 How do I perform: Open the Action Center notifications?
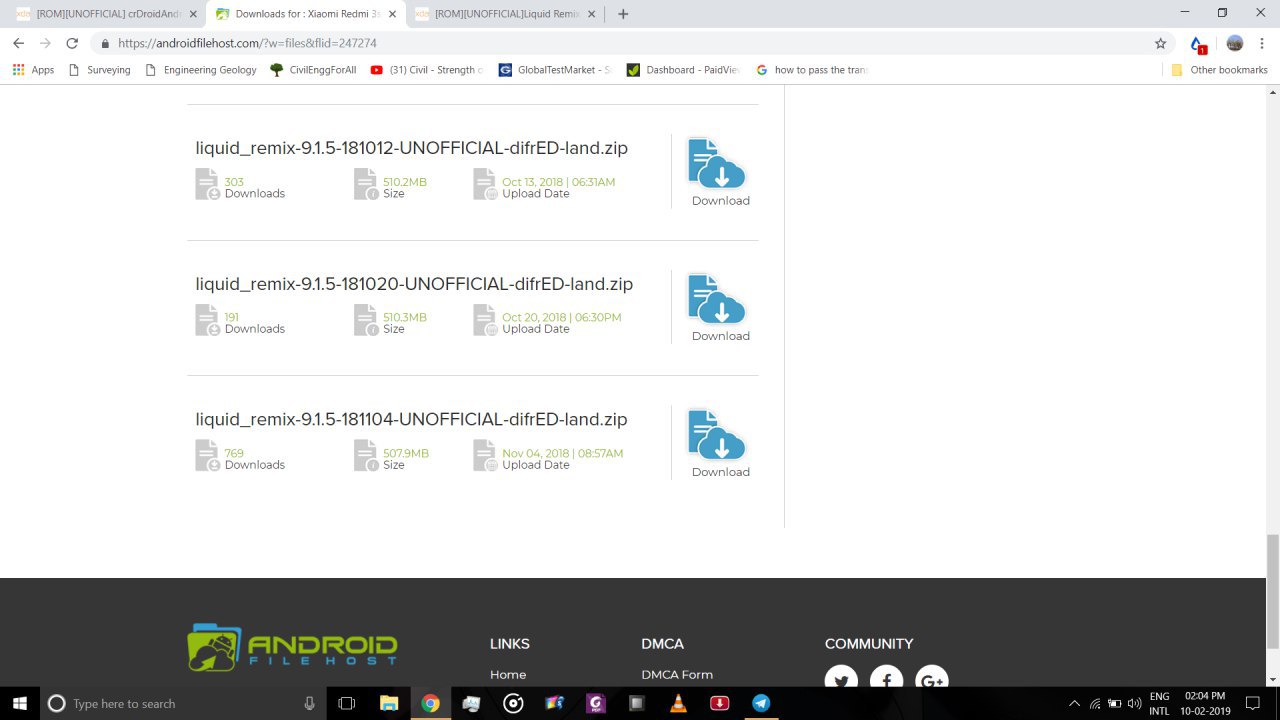point(1253,703)
